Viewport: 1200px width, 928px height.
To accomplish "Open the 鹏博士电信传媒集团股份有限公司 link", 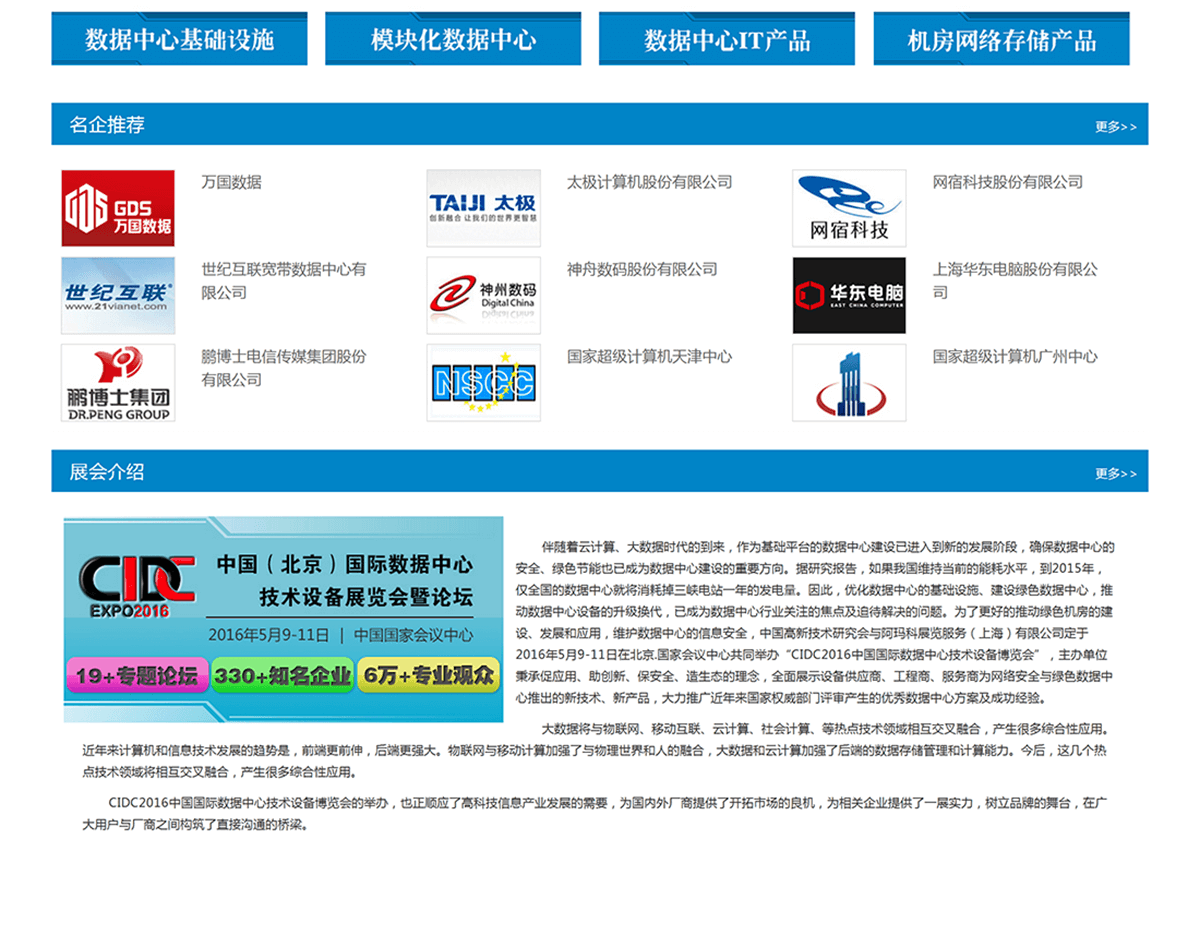I will pos(284,368).
